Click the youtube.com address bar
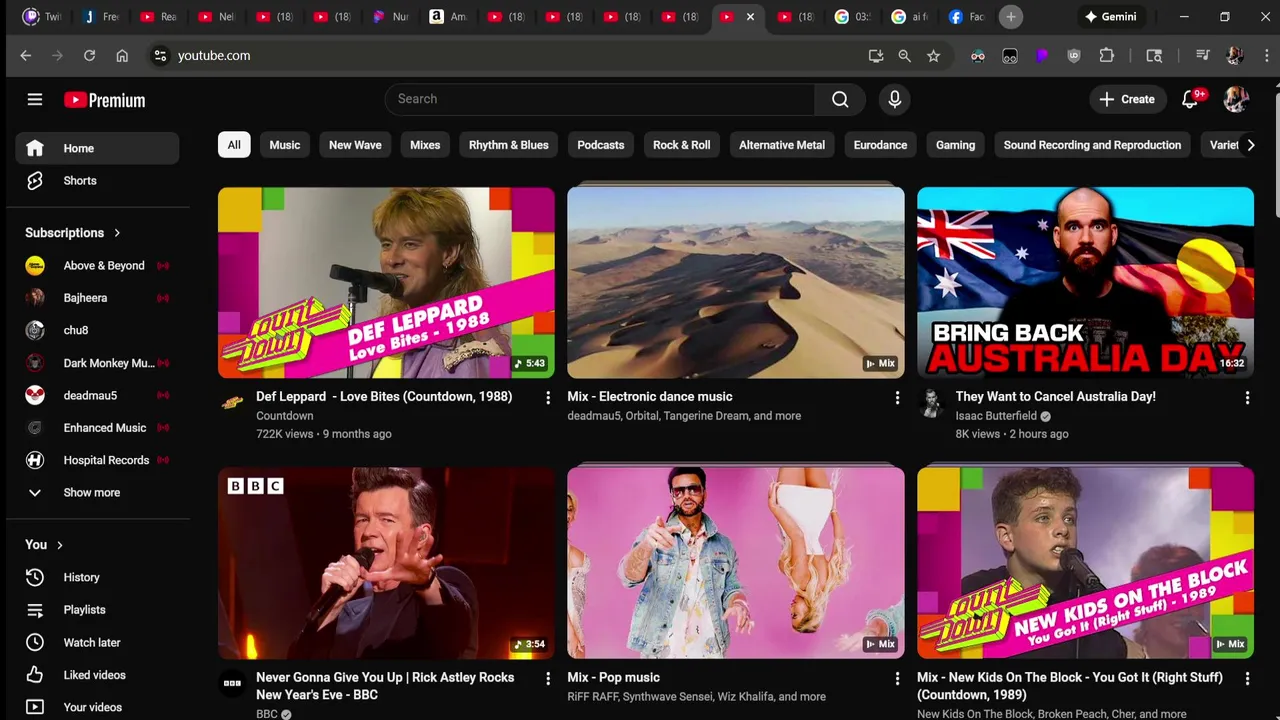 (505, 56)
